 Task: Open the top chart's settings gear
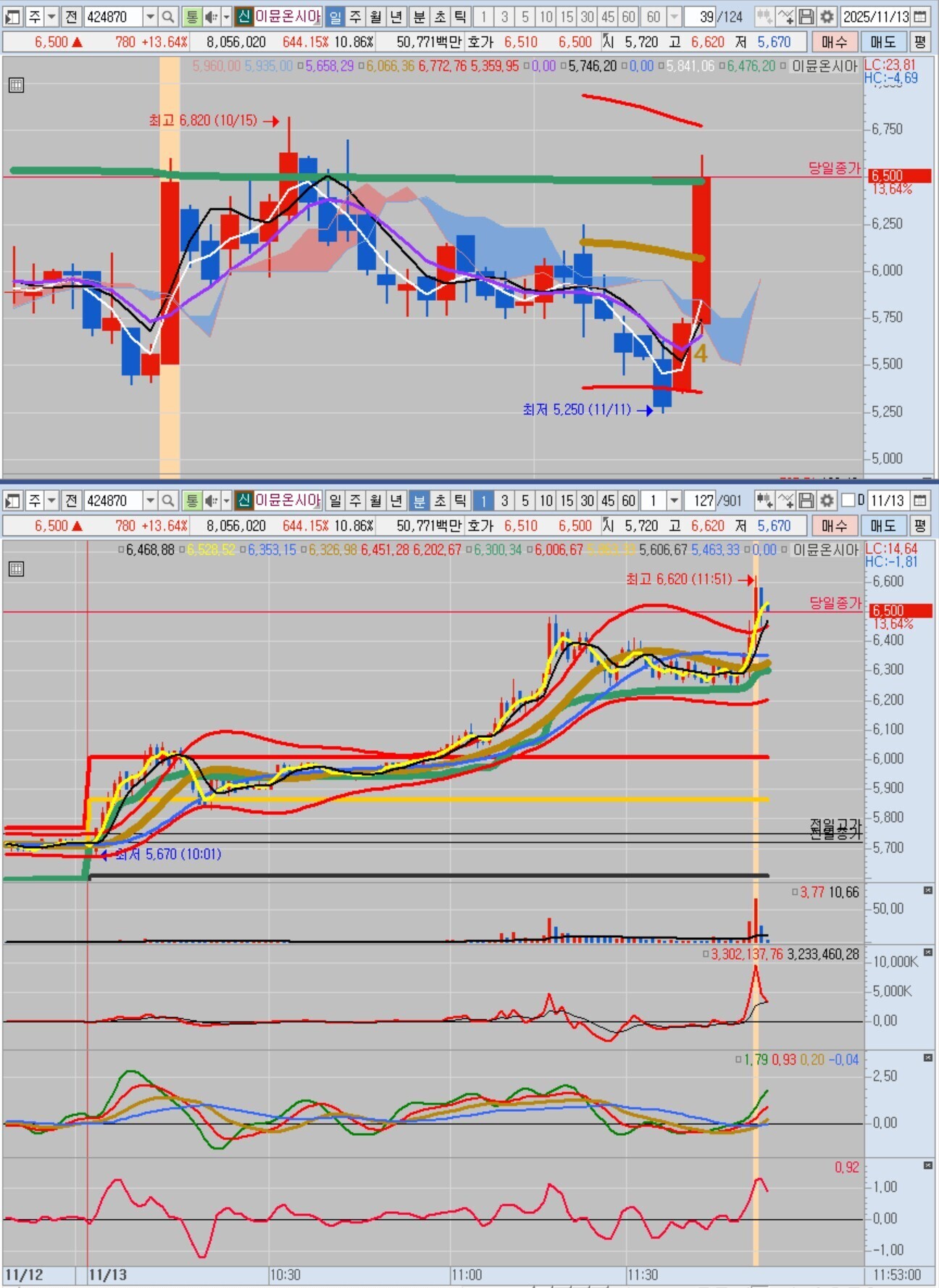click(x=827, y=17)
